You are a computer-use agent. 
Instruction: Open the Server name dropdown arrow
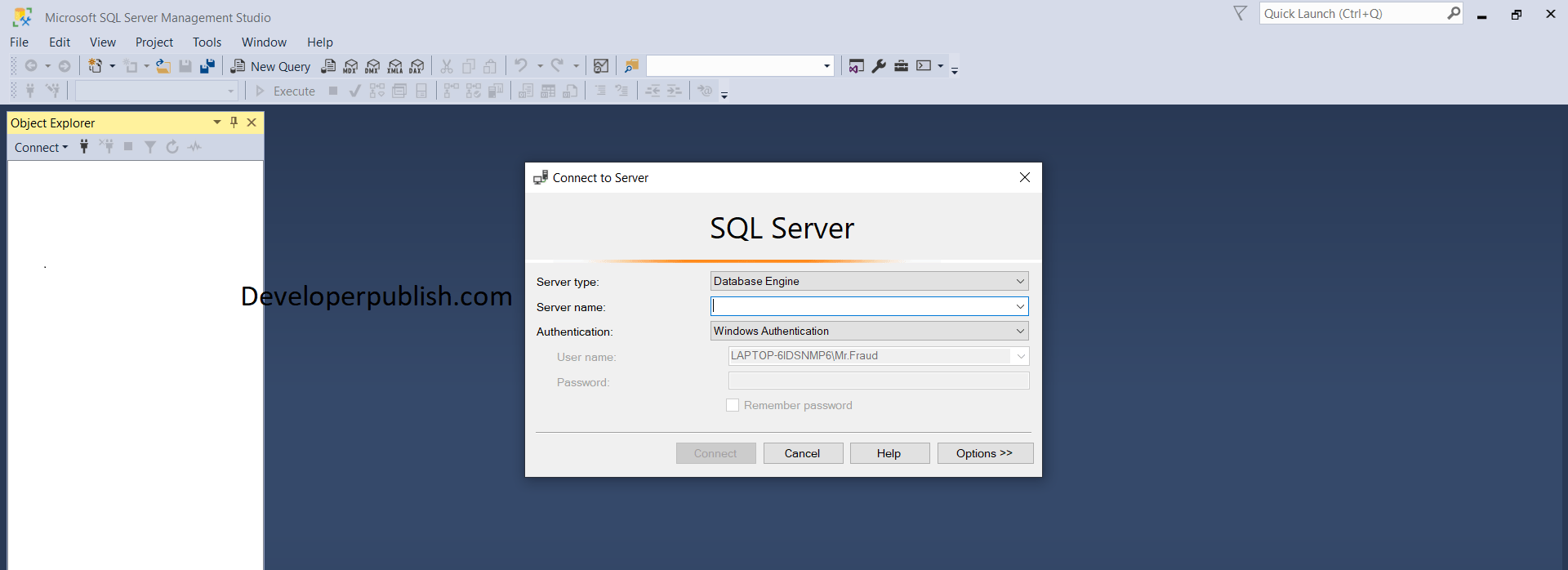pos(1020,306)
